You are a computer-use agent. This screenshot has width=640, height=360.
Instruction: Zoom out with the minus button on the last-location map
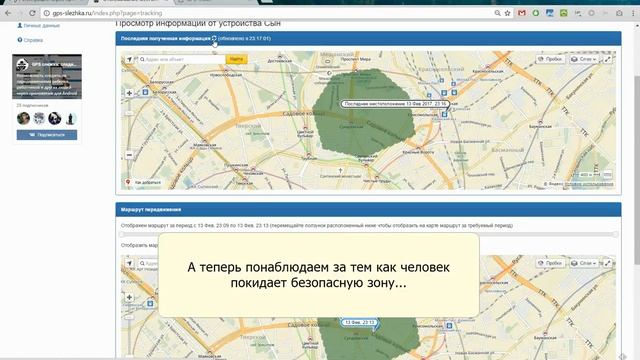[129, 155]
